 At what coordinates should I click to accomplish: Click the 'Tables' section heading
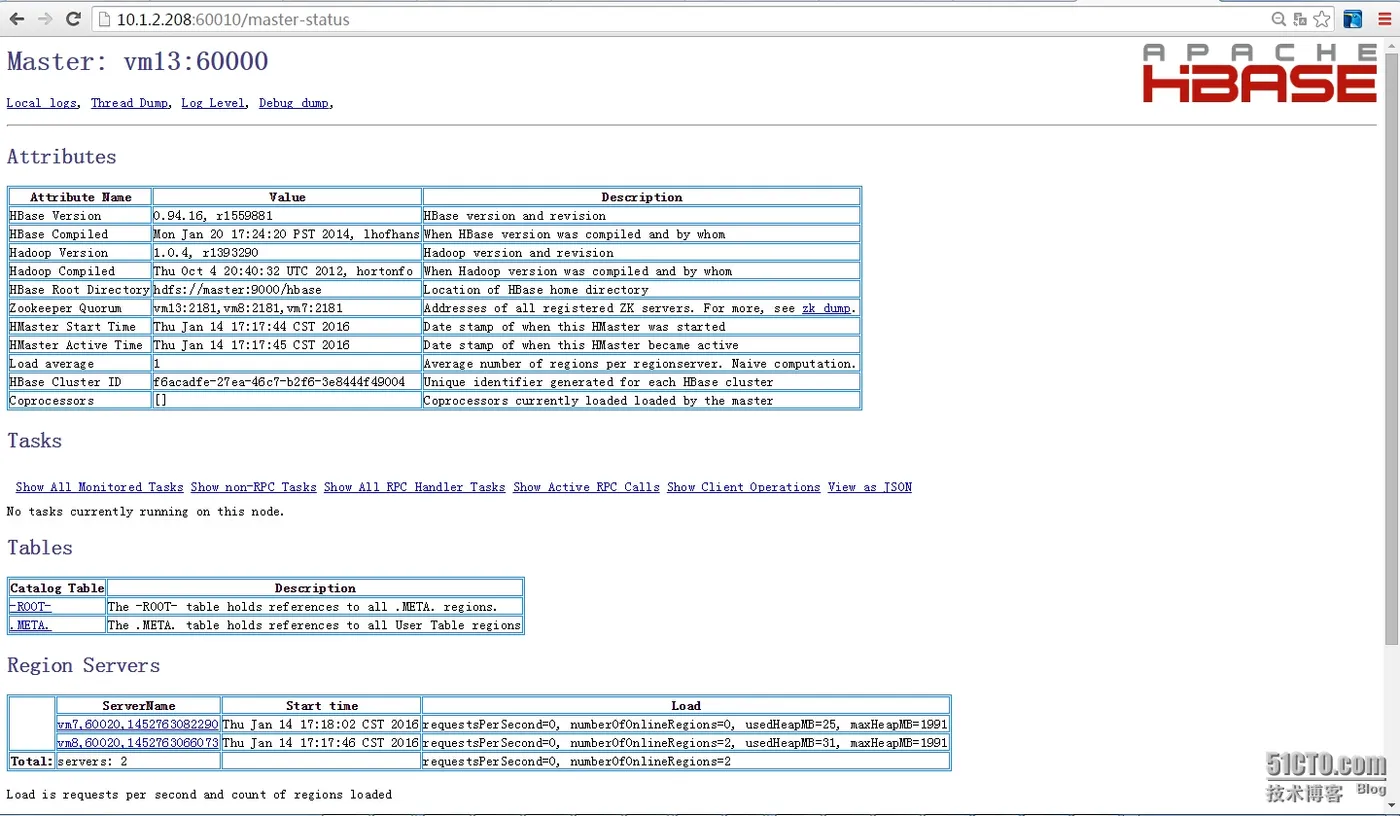[x=40, y=548]
